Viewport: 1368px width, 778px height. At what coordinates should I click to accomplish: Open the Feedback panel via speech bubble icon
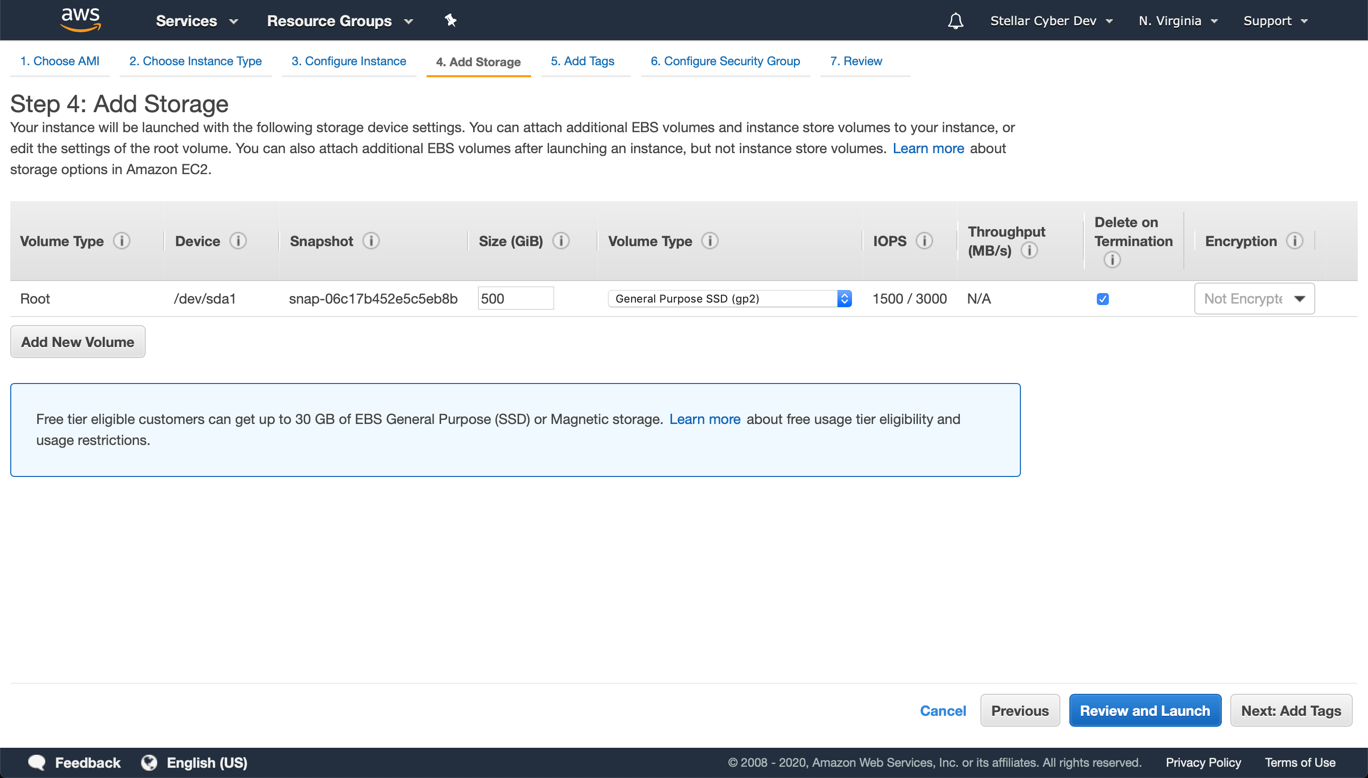tap(37, 762)
